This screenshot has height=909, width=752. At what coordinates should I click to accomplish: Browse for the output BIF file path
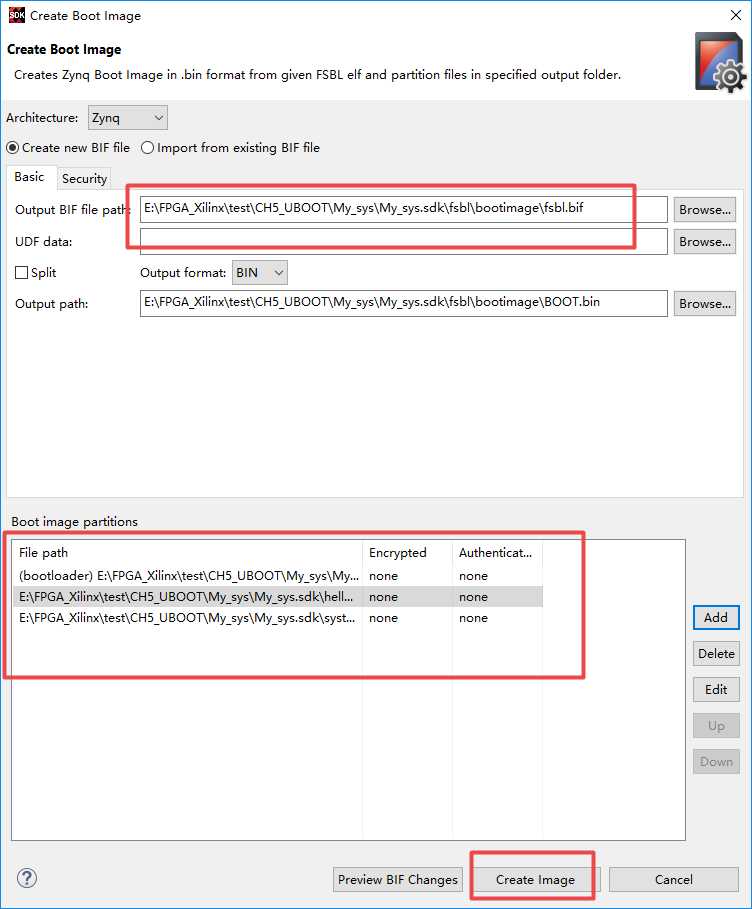tap(704, 210)
